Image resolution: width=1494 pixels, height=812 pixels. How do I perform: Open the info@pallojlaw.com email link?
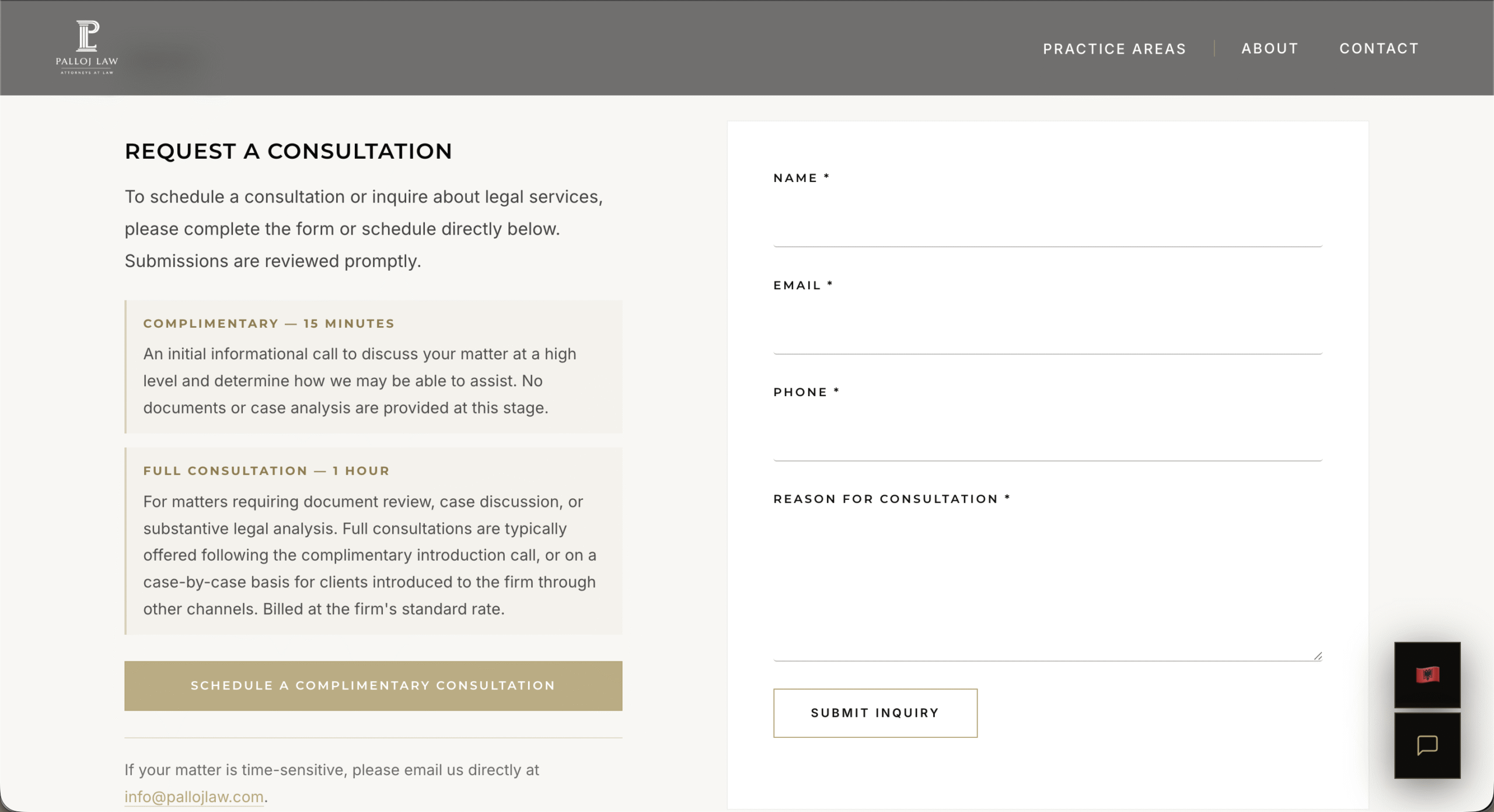point(194,796)
